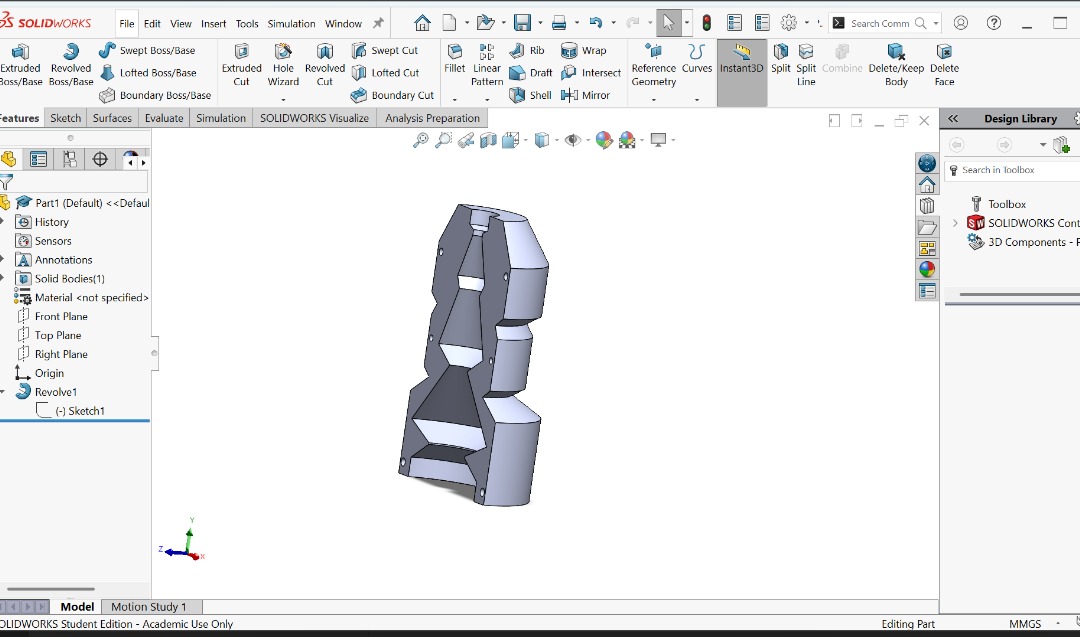Toggle the Select cursor tool
Viewport: 1080px width, 637px height.
(668, 23)
